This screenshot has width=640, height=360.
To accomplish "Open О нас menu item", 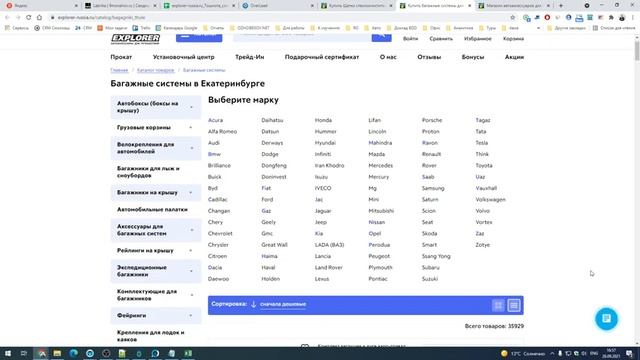I will (388, 57).
